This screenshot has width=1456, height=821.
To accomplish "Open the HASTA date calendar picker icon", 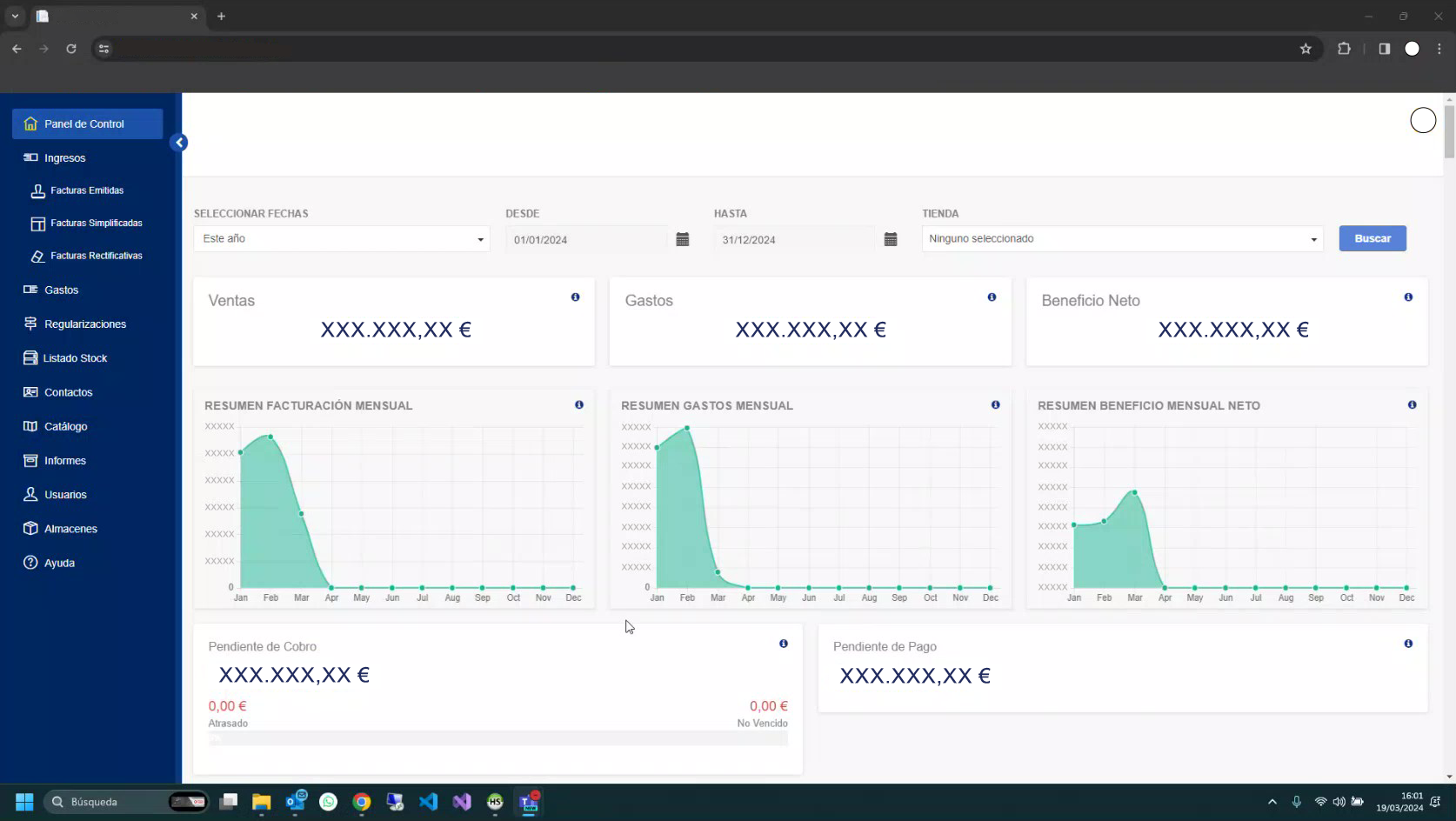I will pos(891,239).
